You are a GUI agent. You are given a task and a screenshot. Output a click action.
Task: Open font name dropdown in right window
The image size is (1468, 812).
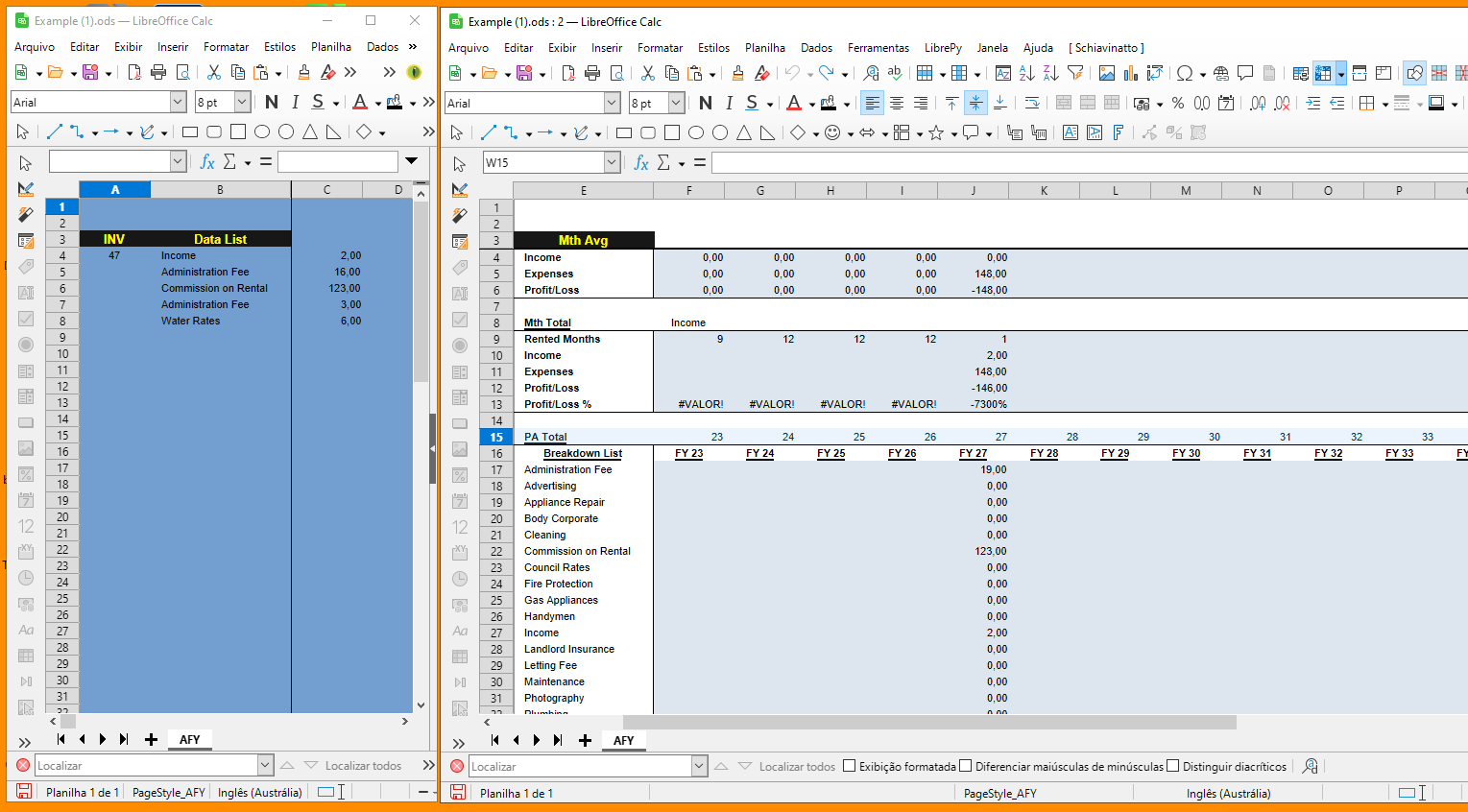click(612, 103)
